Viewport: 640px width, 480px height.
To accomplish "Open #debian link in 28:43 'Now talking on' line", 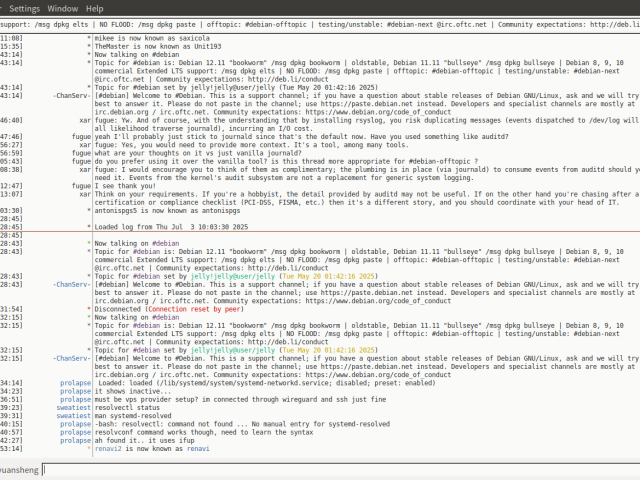I will click(x=165, y=243).
